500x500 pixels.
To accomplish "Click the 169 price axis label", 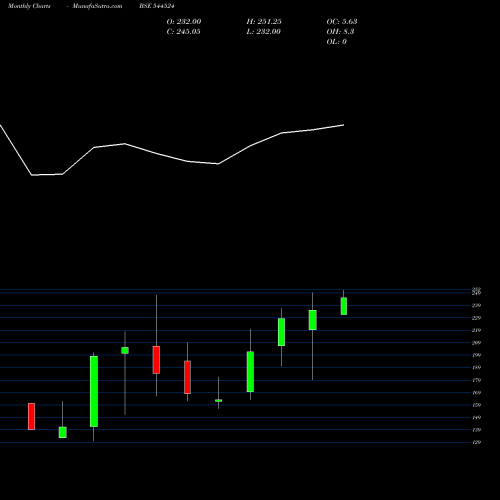I will click(x=477, y=393).
